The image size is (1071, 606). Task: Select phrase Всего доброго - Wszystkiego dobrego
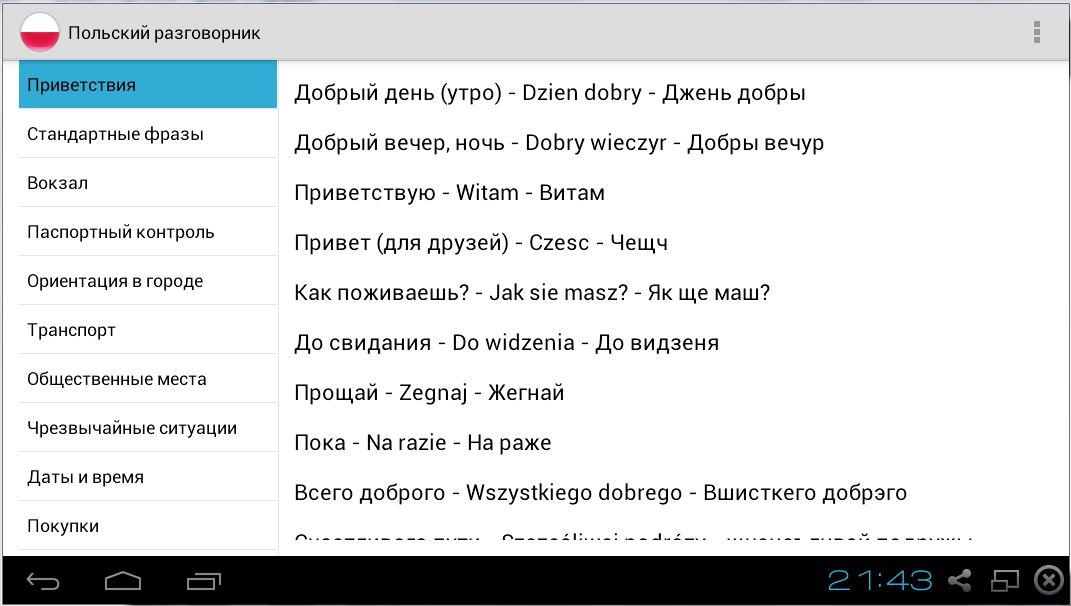(600, 493)
